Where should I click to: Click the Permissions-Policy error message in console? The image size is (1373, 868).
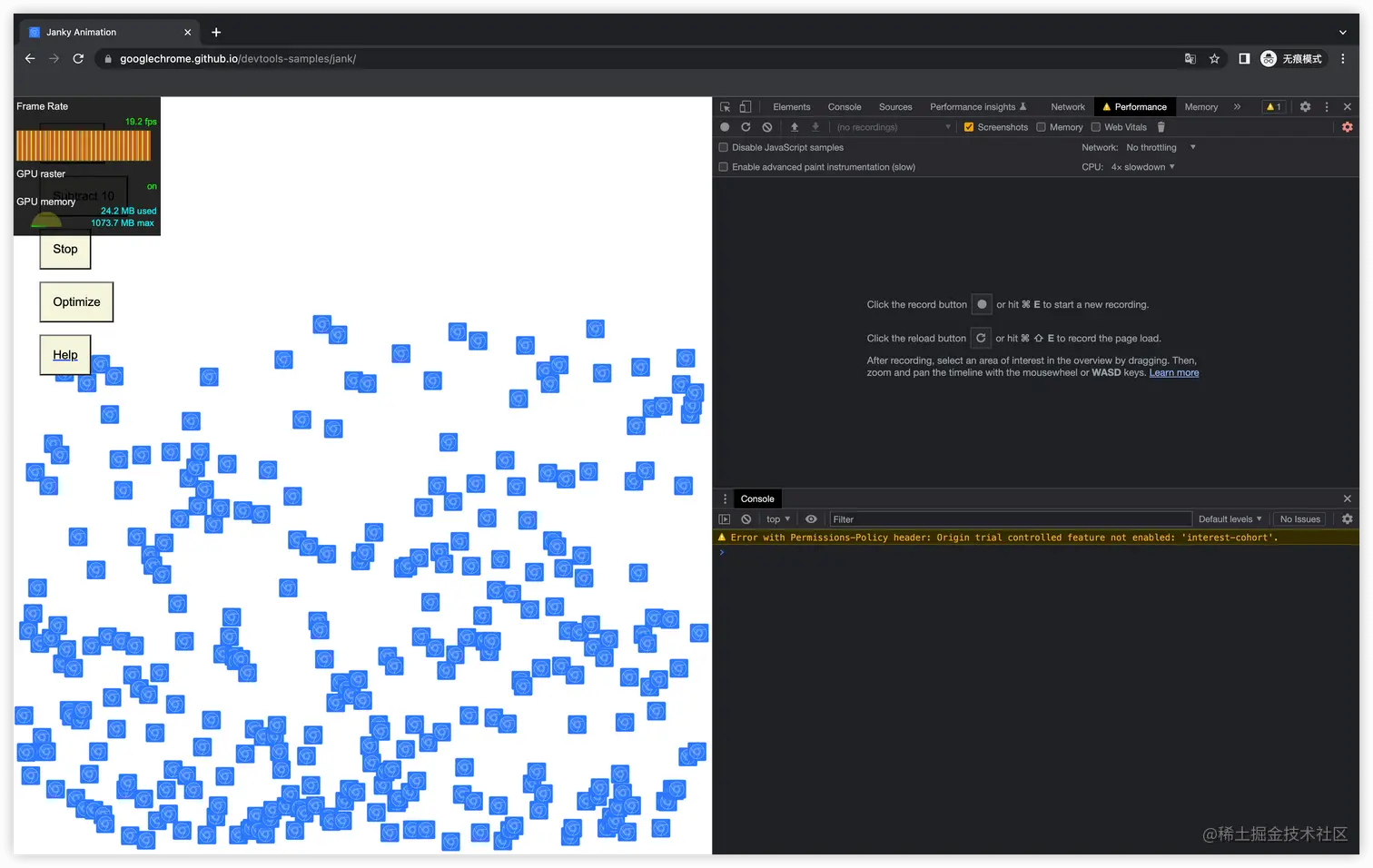click(x=1004, y=538)
